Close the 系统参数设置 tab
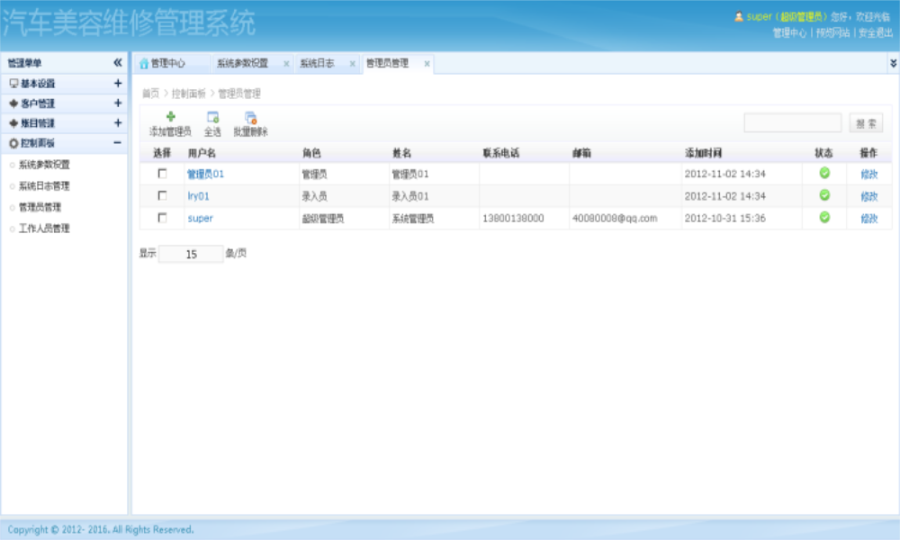This screenshot has height=540, width=900. point(286,64)
